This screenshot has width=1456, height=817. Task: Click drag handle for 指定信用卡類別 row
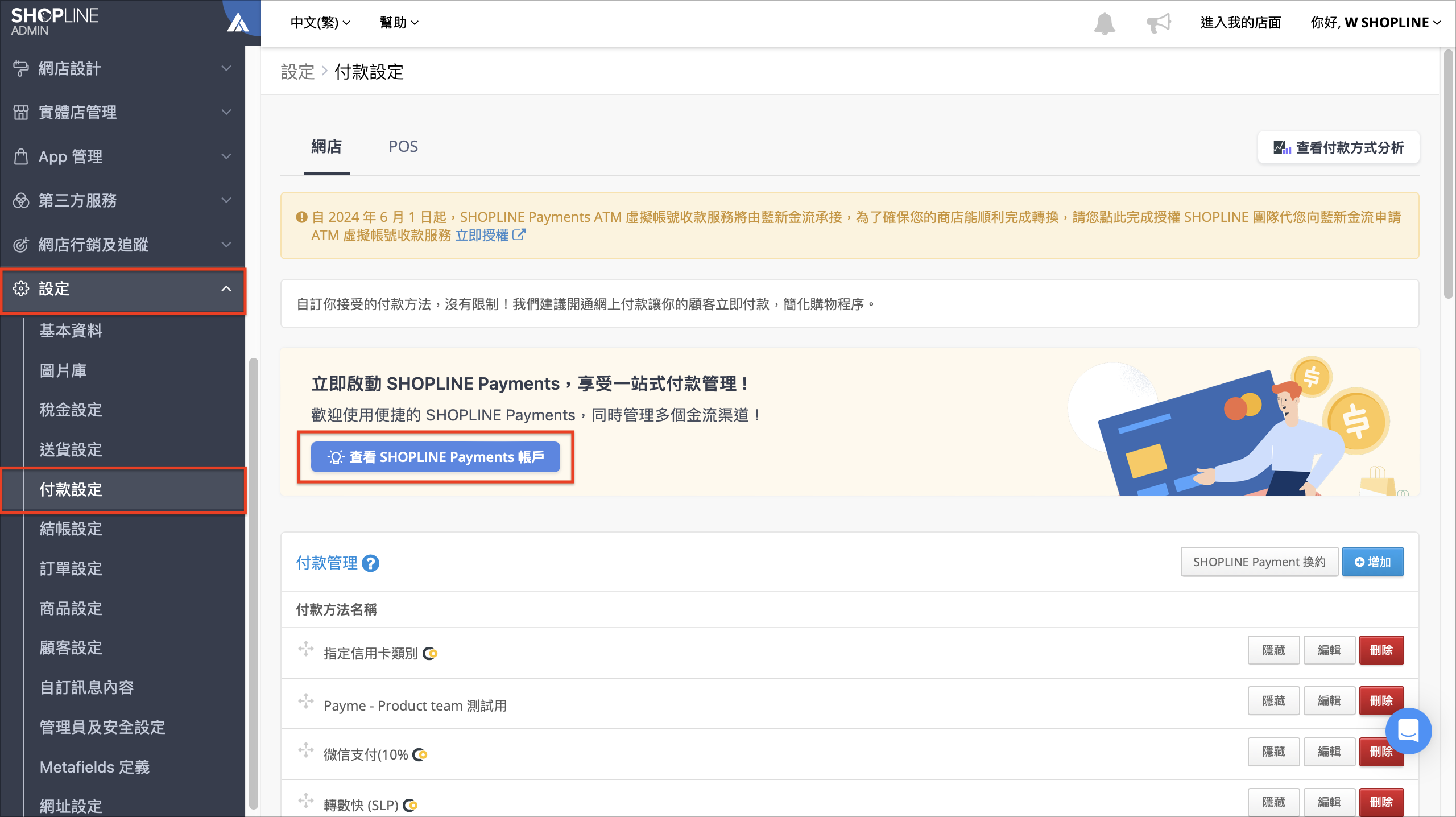click(306, 649)
